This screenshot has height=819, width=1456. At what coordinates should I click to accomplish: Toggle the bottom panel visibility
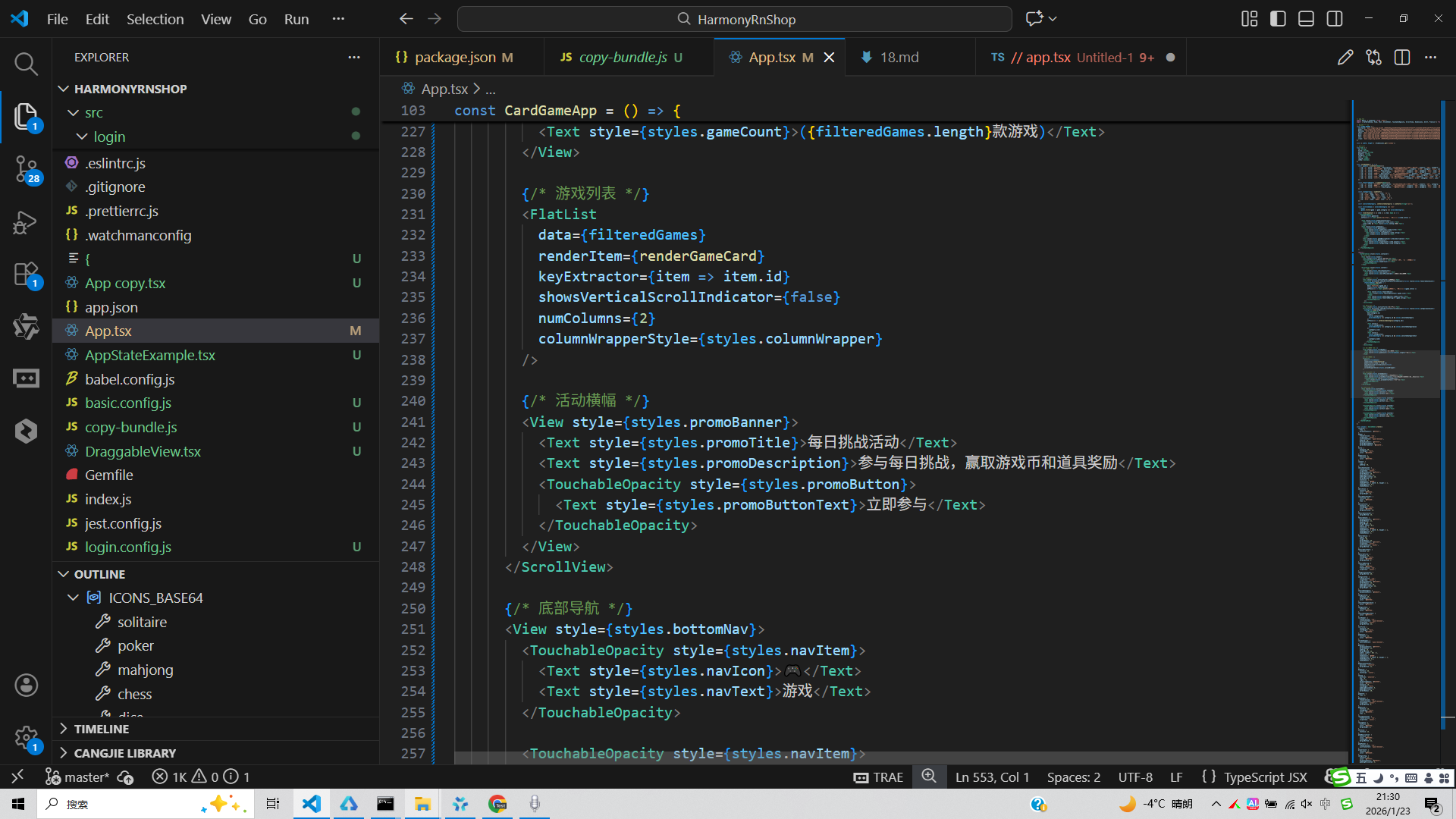(x=1306, y=19)
